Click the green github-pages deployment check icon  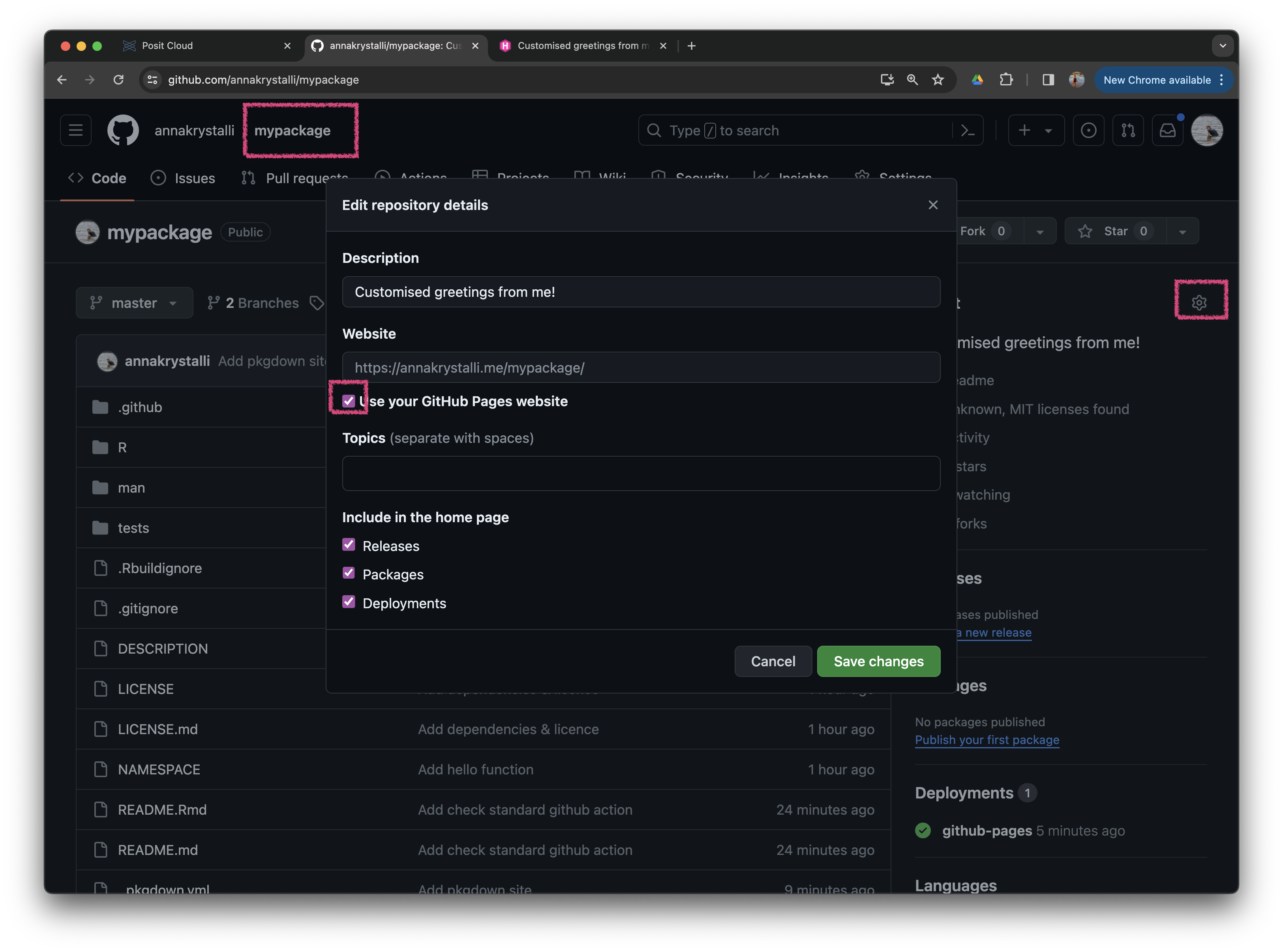(922, 830)
